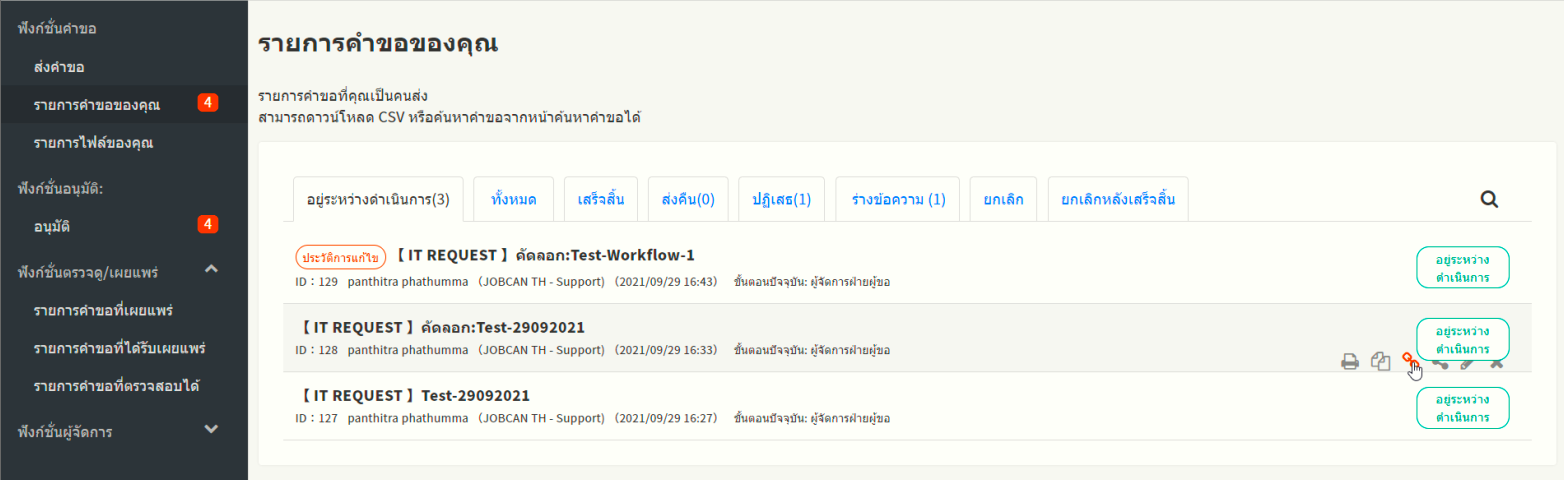Image resolution: width=1564 pixels, height=480 pixels.
Task: Click the status button on Test-29092021 row ID 127
Action: pos(1462,408)
